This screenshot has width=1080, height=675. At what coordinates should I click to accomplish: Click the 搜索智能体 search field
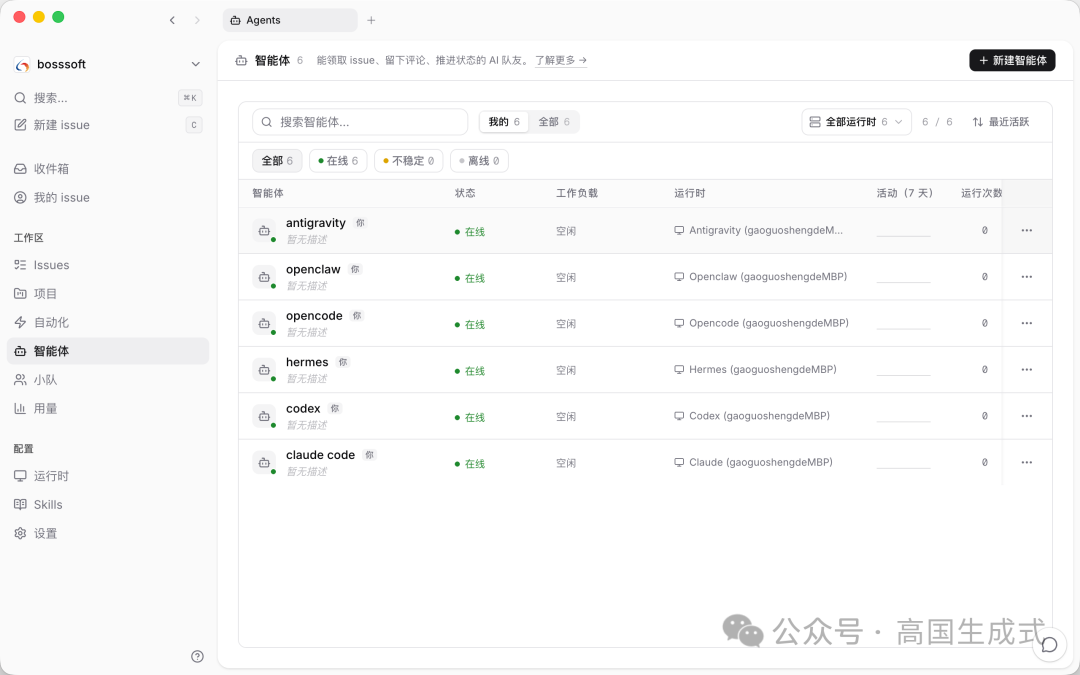(360, 122)
